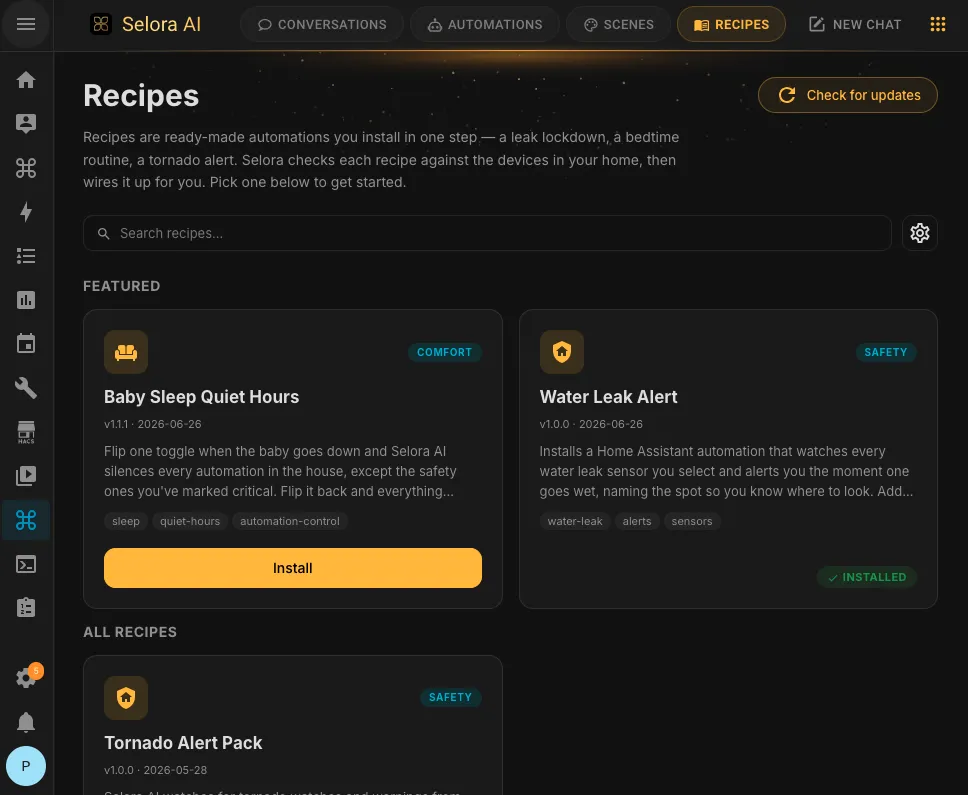Click the 'v1.1.1 · 2026-06-26' version text
This screenshot has height=795, width=968.
tap(152, 424)
